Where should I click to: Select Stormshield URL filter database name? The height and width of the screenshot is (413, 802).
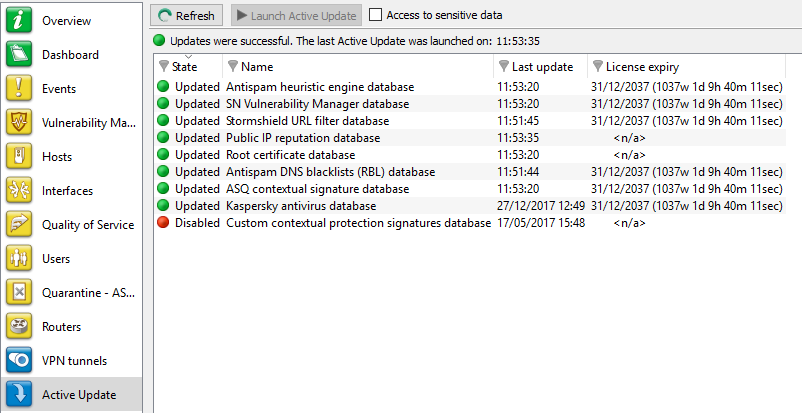tap(307, 121)
